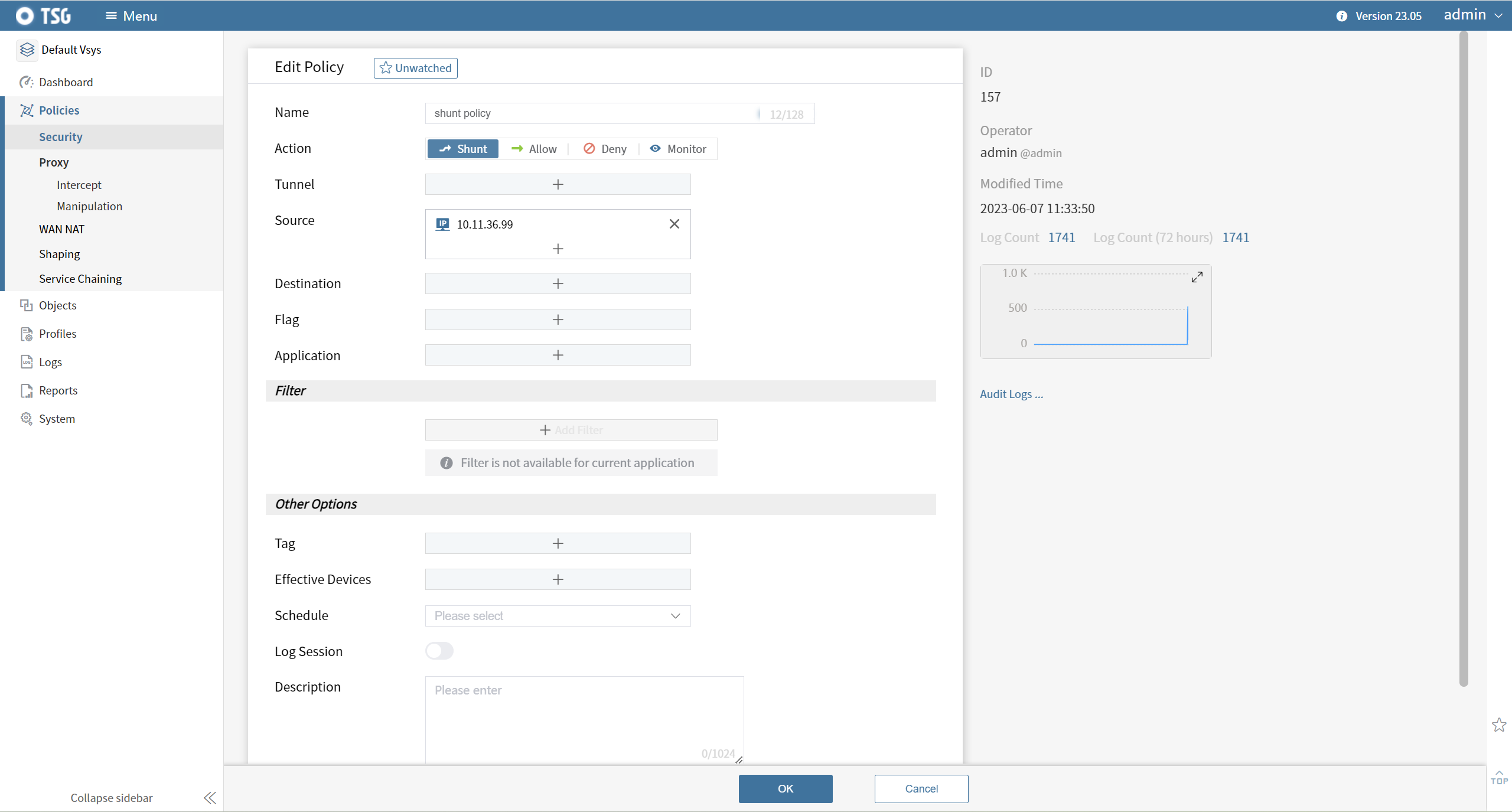Collapse sidebar using double-chevron icon
This screenshot has height=812, width=1512.
tap(210, 798)
